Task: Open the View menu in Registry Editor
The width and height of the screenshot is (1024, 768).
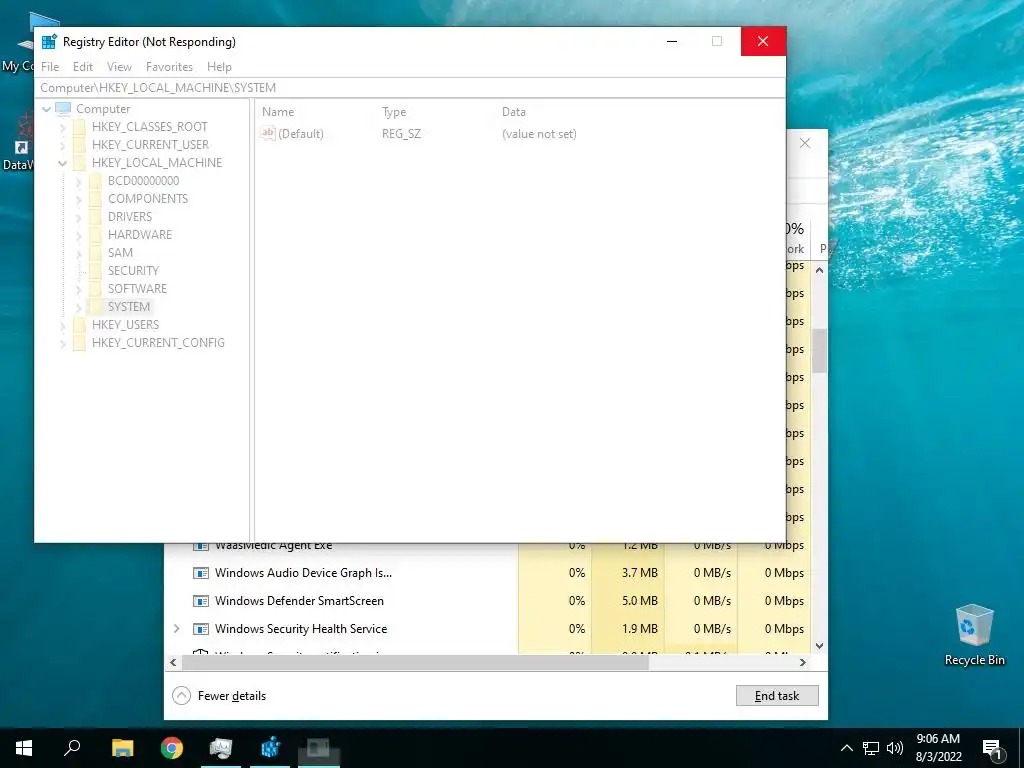Action: pyautogui.click(x=120, y=67)
